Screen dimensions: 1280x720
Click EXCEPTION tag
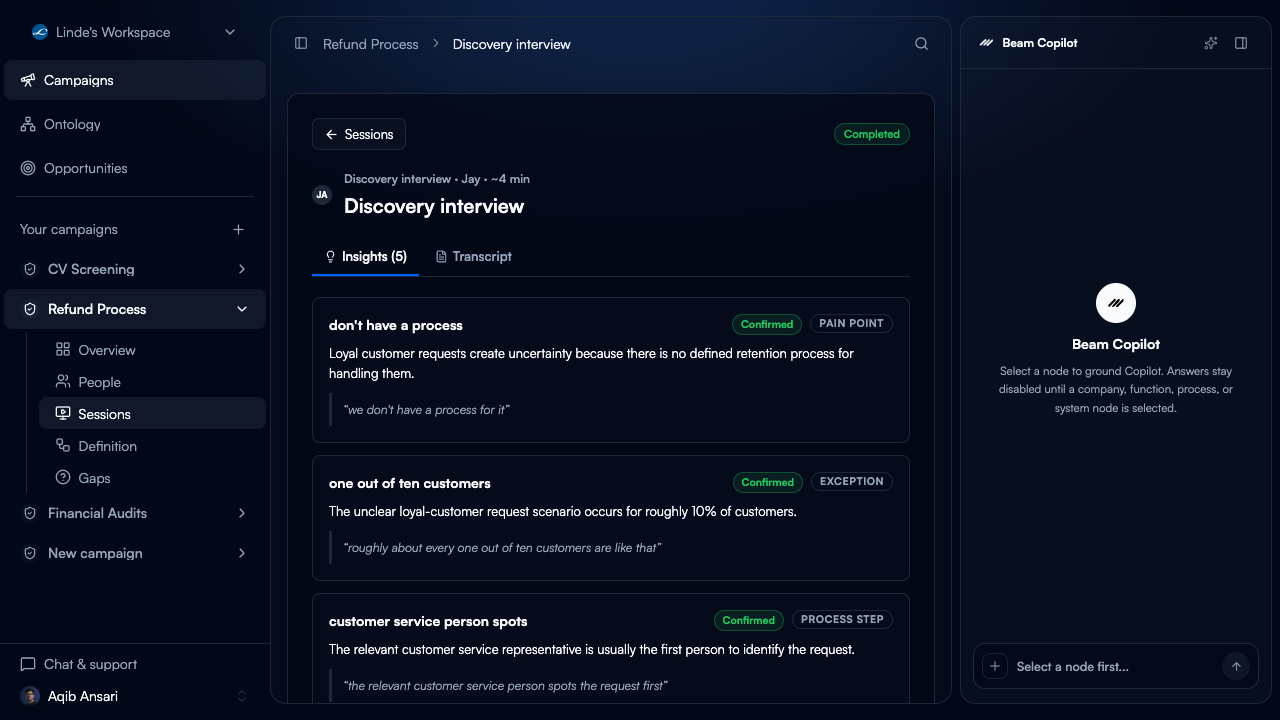click(x=852, y=482)
